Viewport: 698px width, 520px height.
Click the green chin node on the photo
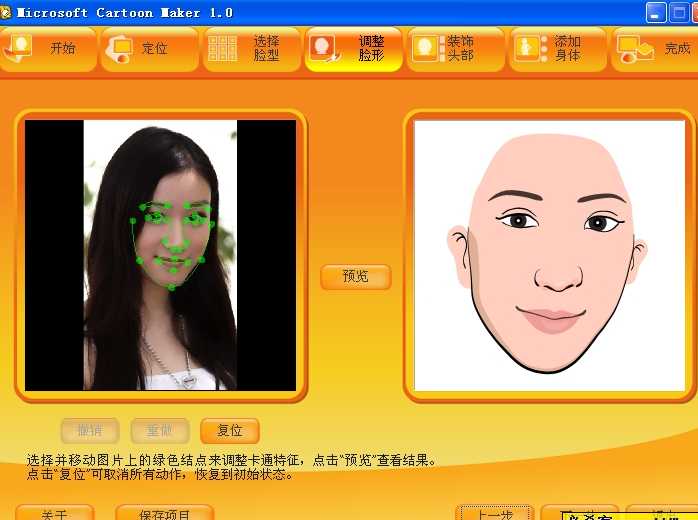(171, 287)
